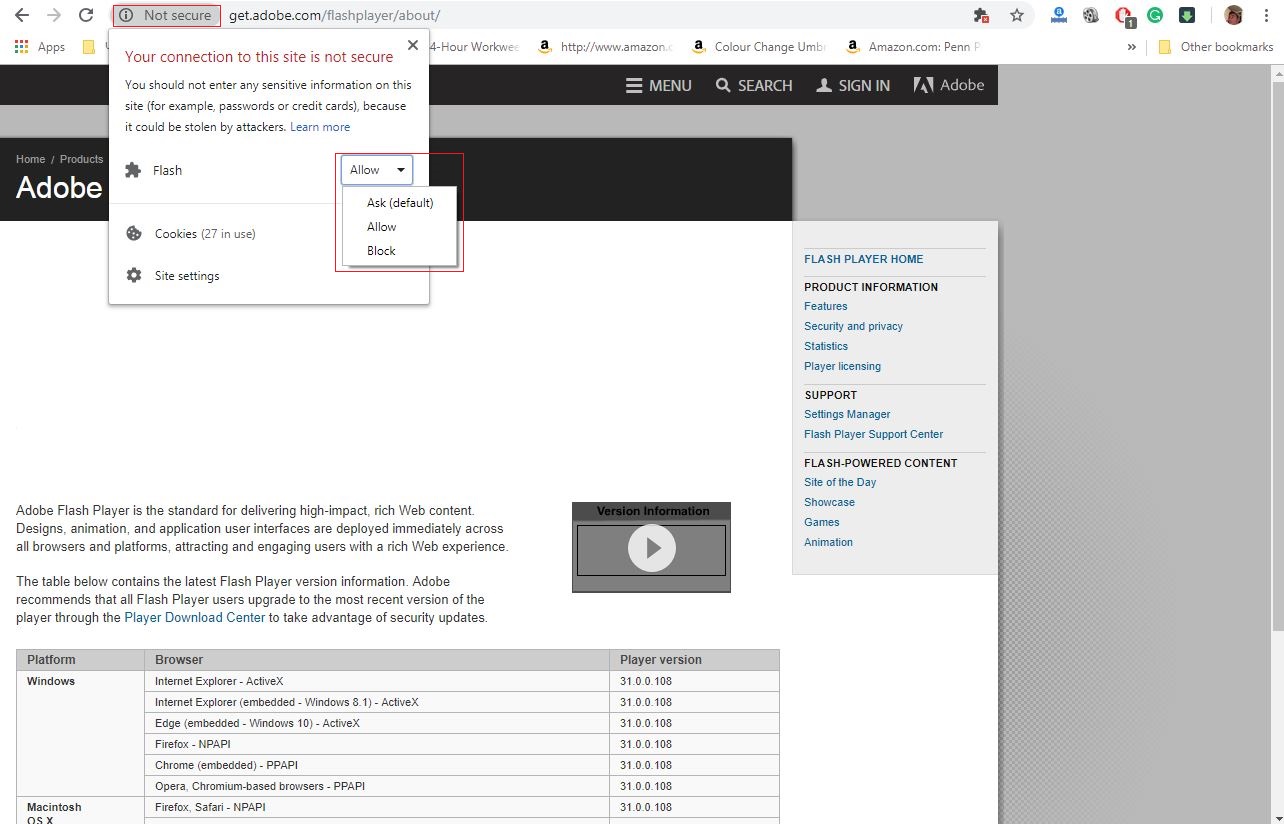Choose Block option for Flash
1284x824 pixels.
400,251
